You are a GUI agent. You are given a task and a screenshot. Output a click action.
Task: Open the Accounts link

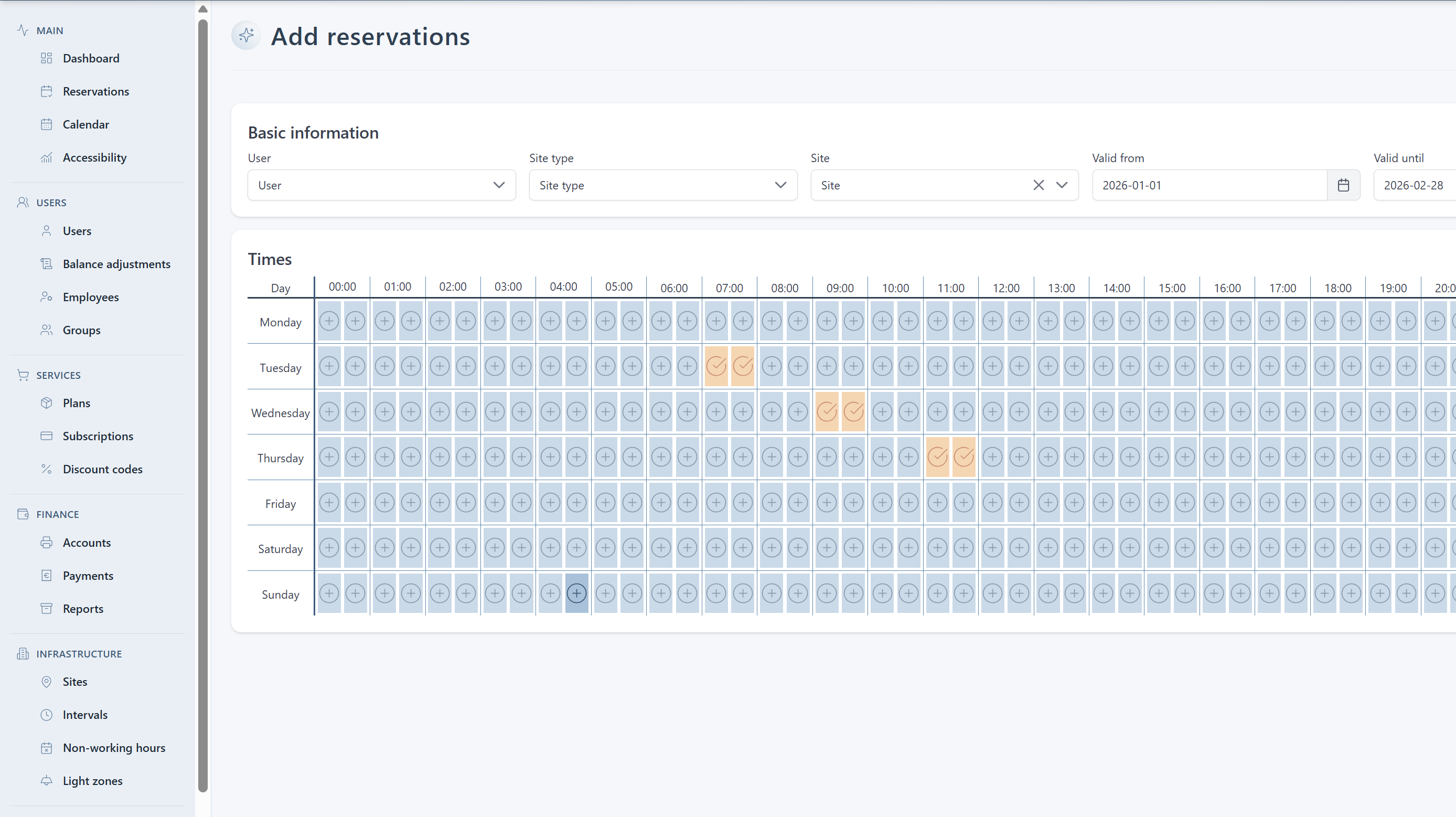click(87, 543)
